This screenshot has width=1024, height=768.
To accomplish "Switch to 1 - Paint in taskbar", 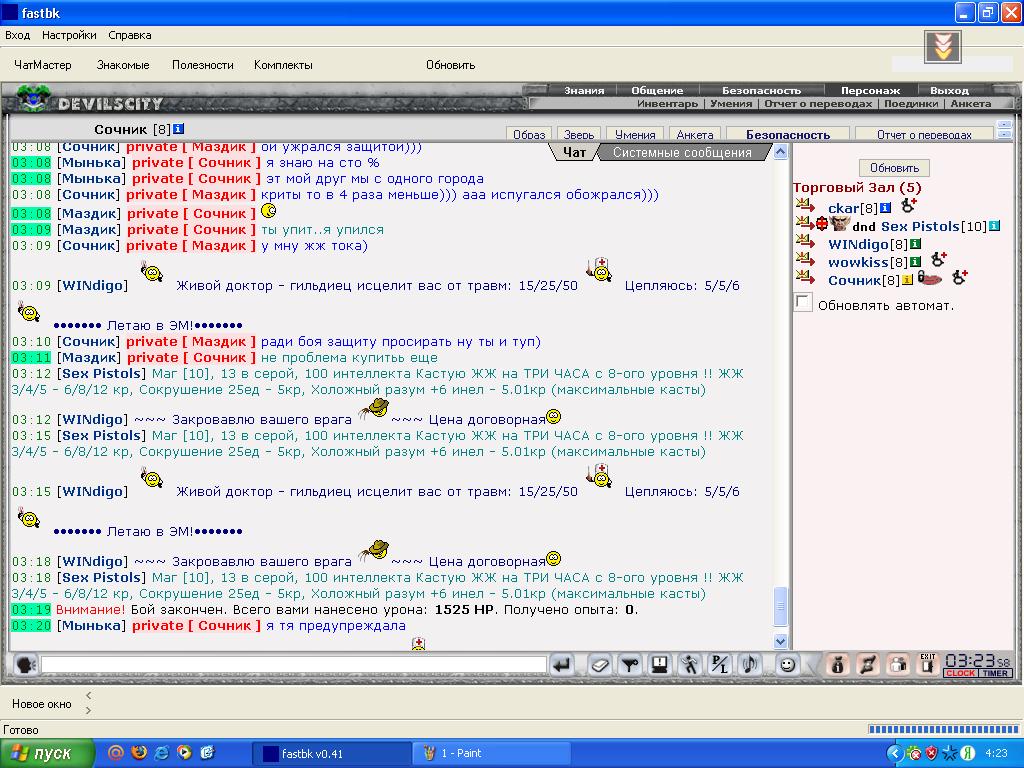I will (x=491, y=753).
